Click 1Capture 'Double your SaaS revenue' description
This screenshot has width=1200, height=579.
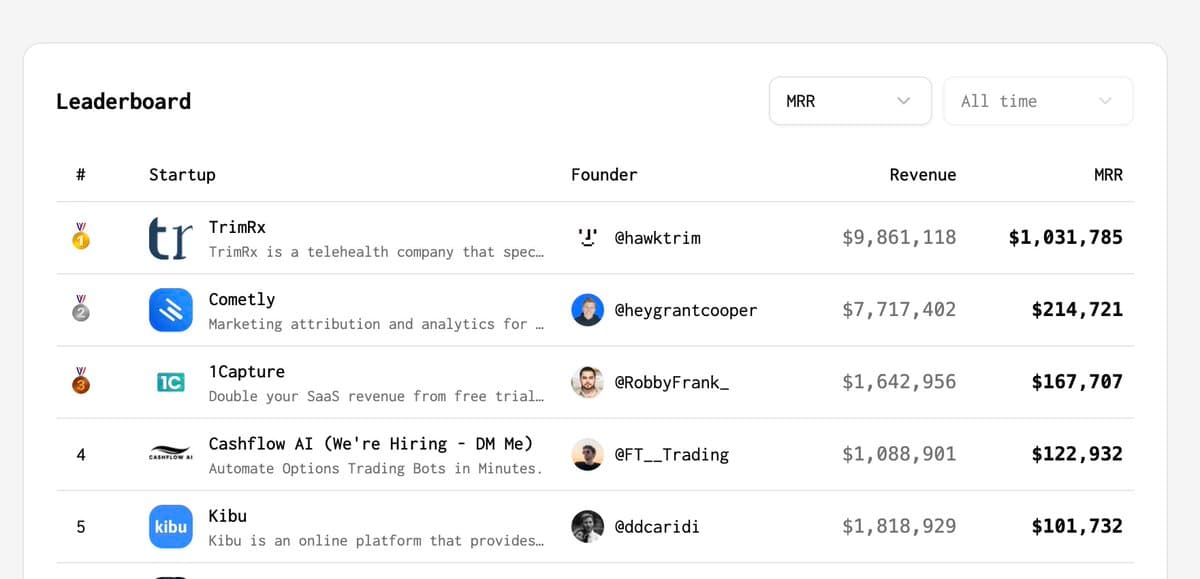coord(376,396)
